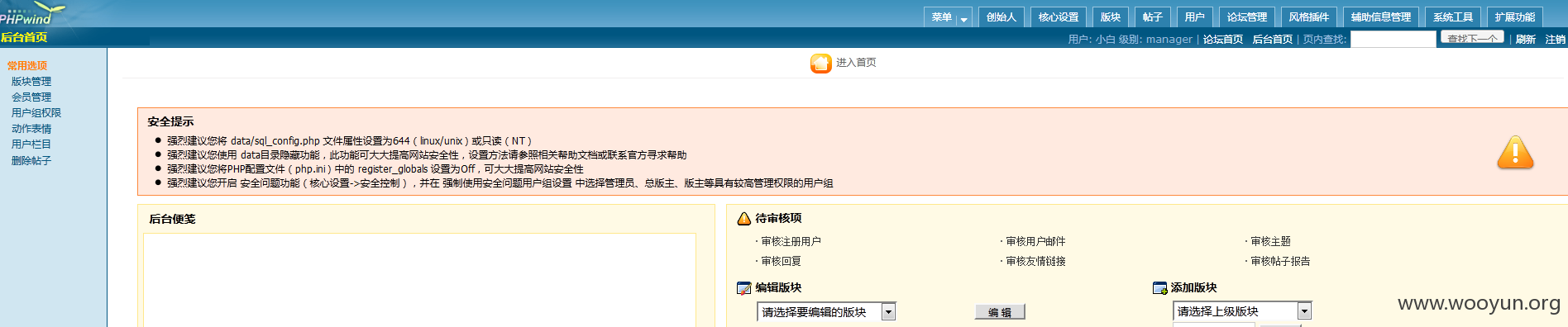The width and height of the screenshot is (1568, 327).
Task: Click the 后台首页 link in top bar
Action: click(x=1273, y=40)
